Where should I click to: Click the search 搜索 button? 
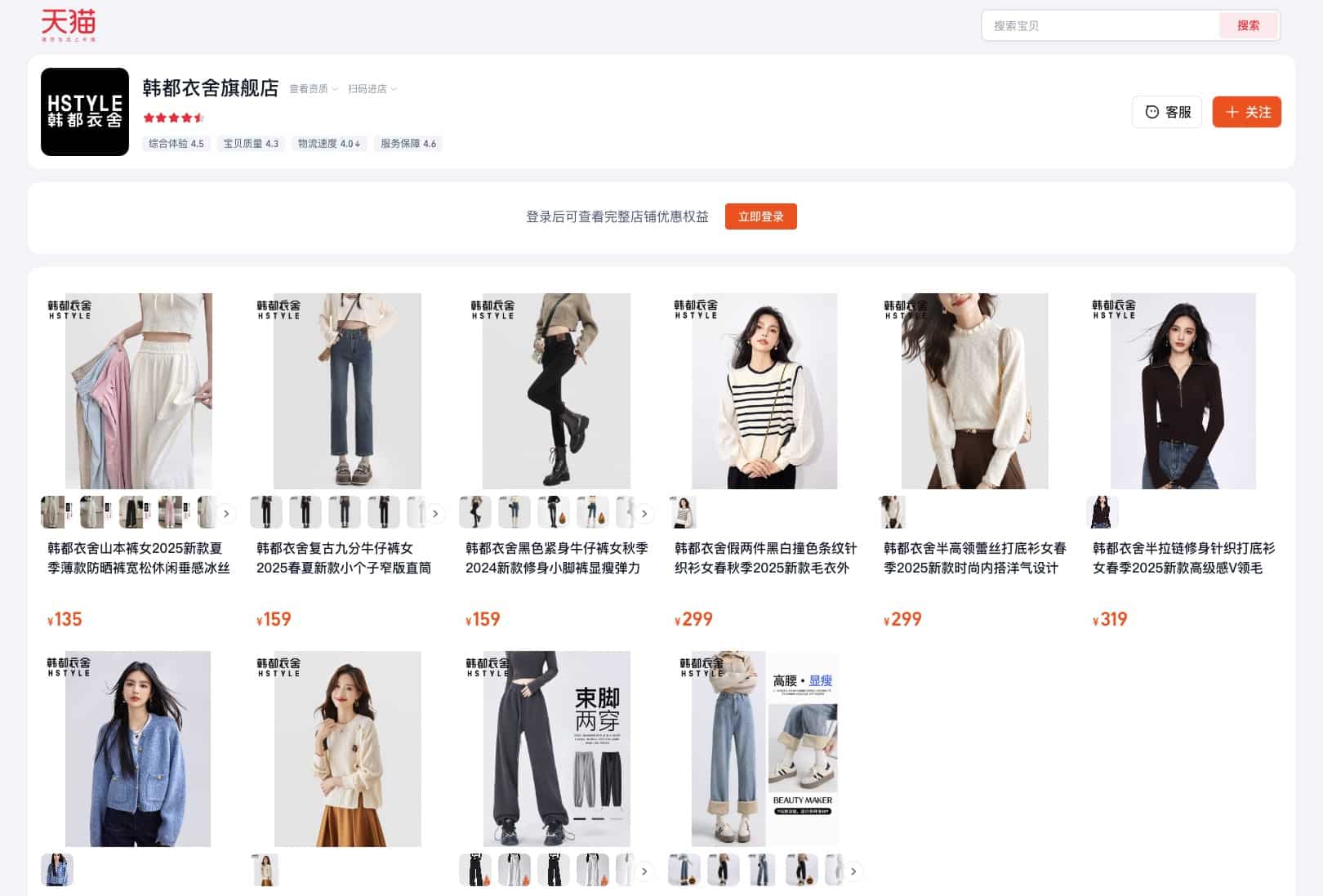point(1248,25)
